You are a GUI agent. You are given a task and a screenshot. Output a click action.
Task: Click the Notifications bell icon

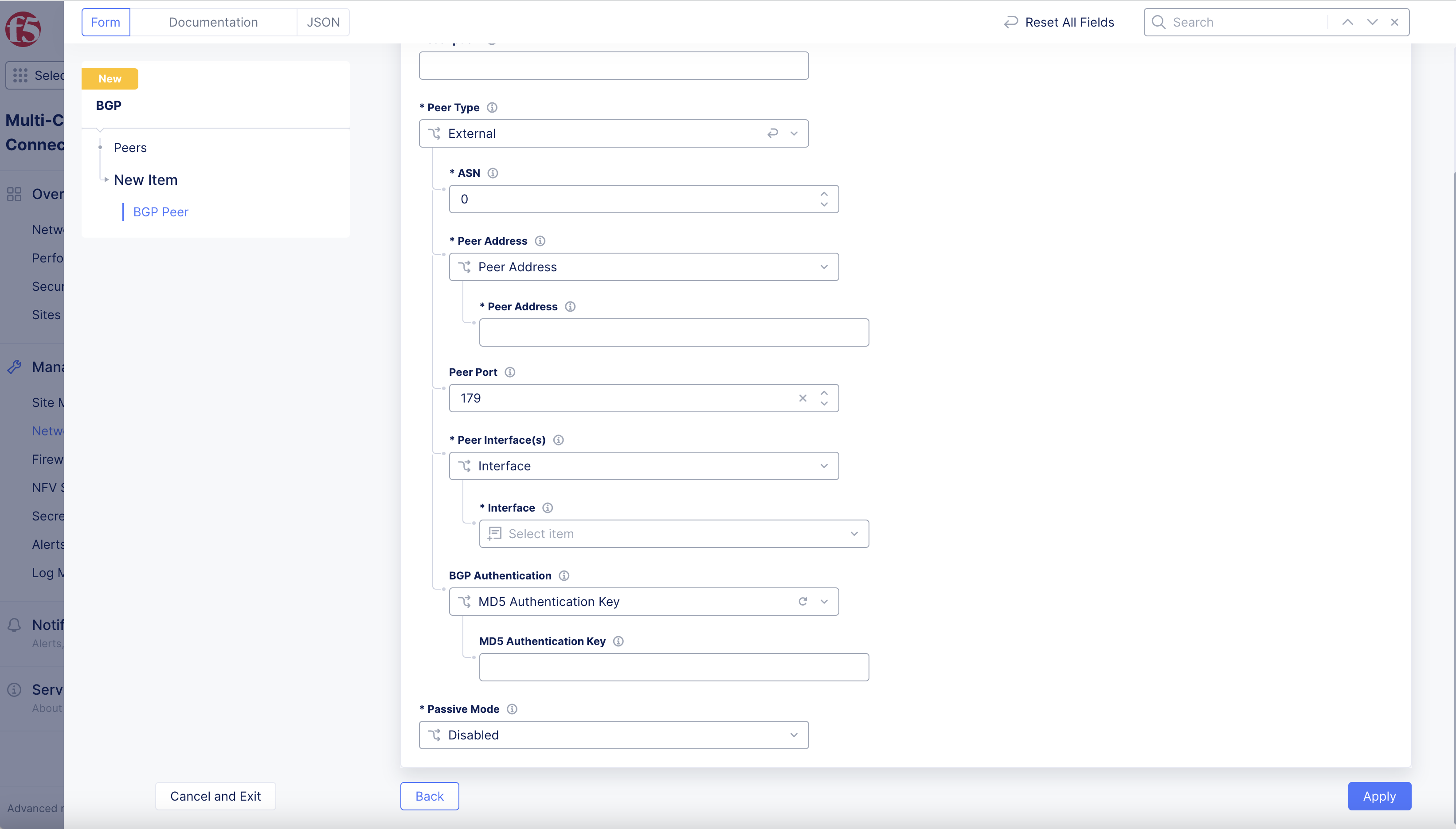pos(14,625)
